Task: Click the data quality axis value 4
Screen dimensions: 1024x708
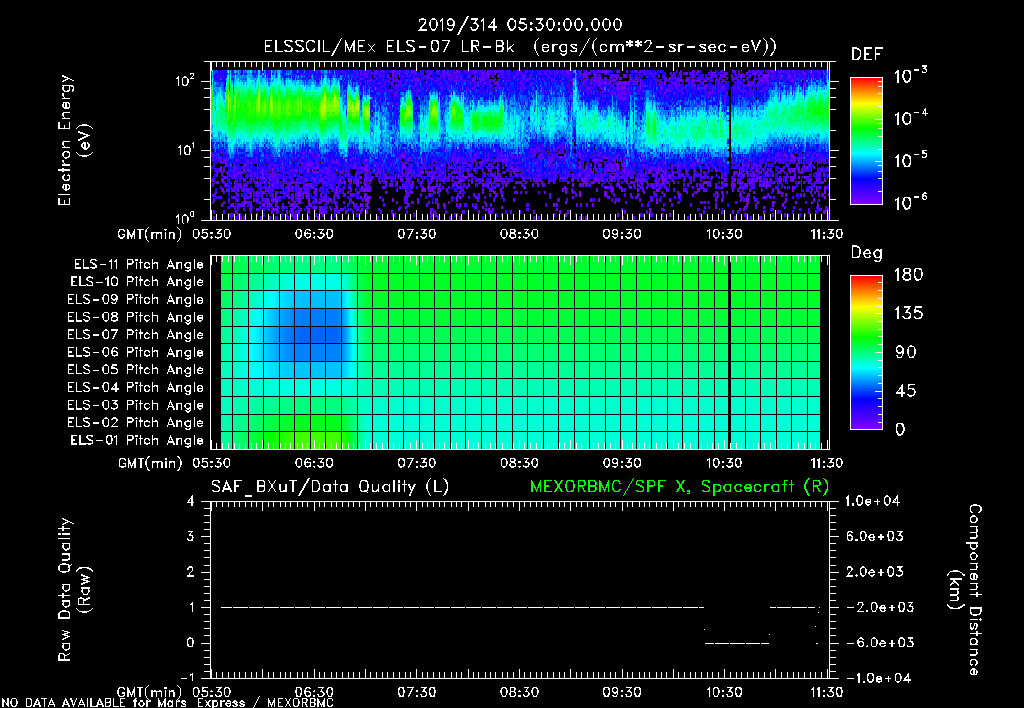Action: point(190,502)
